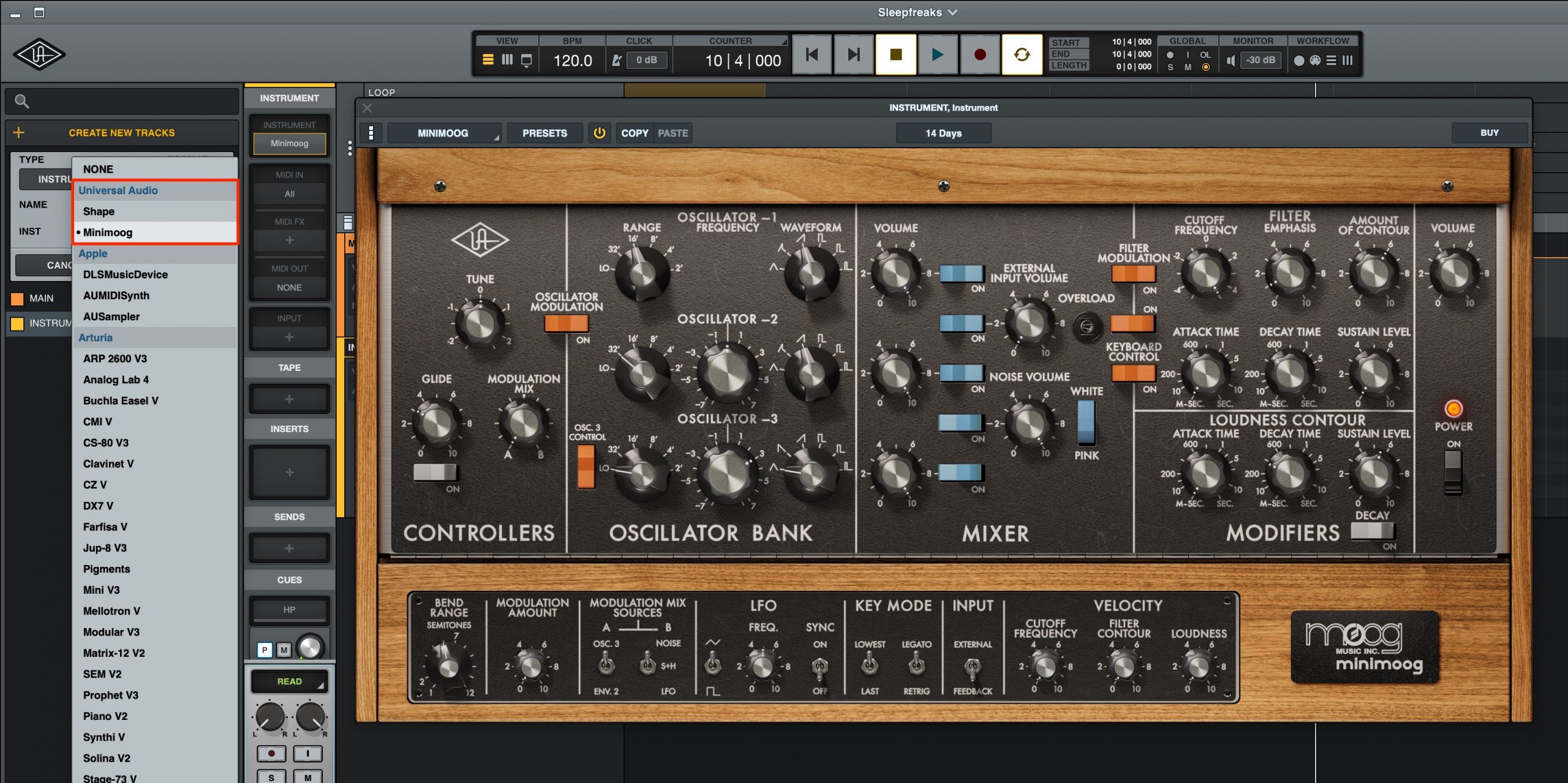Toggle OSC. 3 Control switch

(x=586, y=466)
